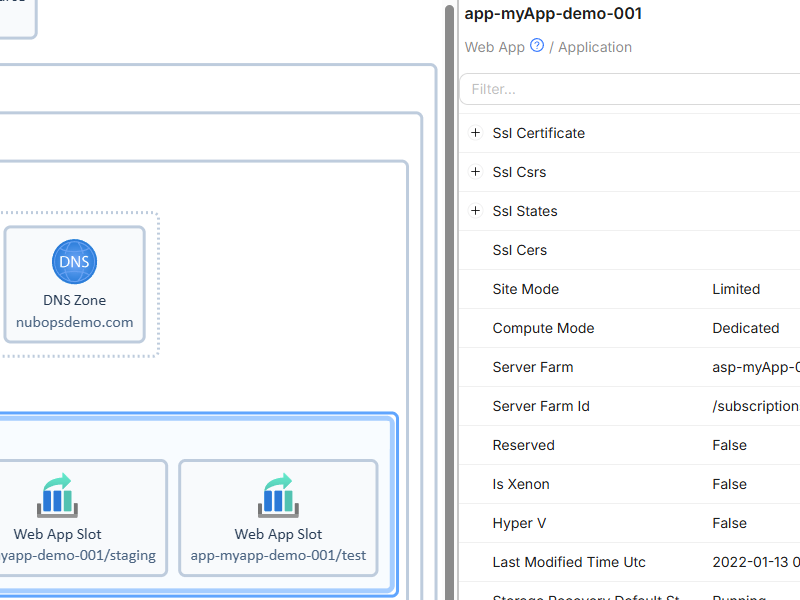This screenshot has height=600, width=800.
Task: Select the app-myapp-demo-001/test slot card
Action: click(x=278, y=518)
